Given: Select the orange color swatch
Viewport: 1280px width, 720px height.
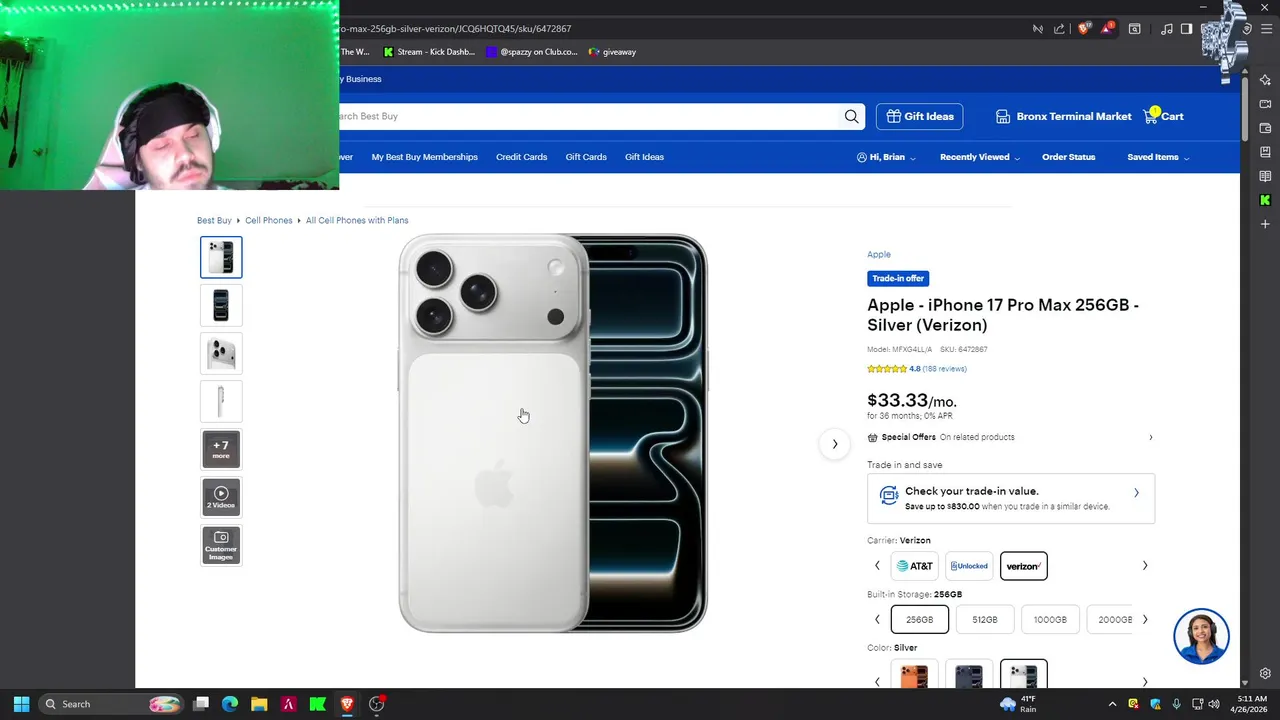Looking at the screenshot, I should point(915,673).
